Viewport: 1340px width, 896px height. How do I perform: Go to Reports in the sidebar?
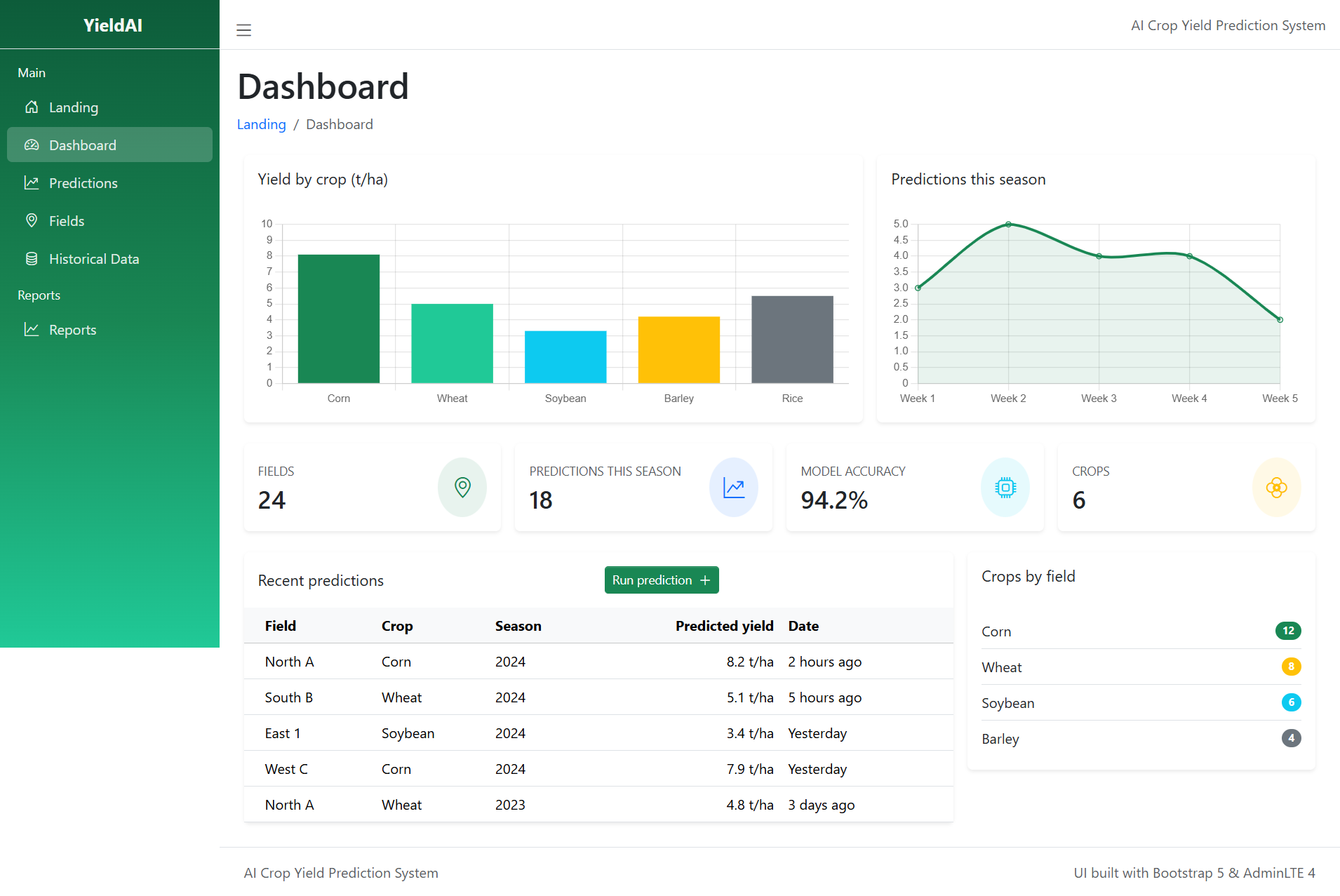tap(72, 330)
